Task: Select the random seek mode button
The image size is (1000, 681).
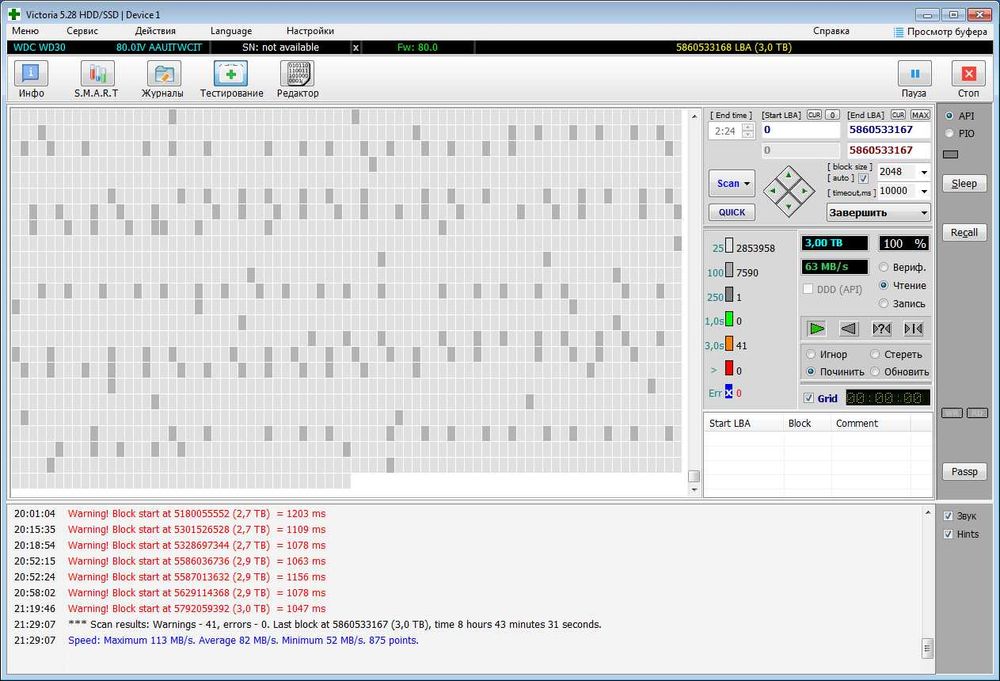Action: pos(881,328)
